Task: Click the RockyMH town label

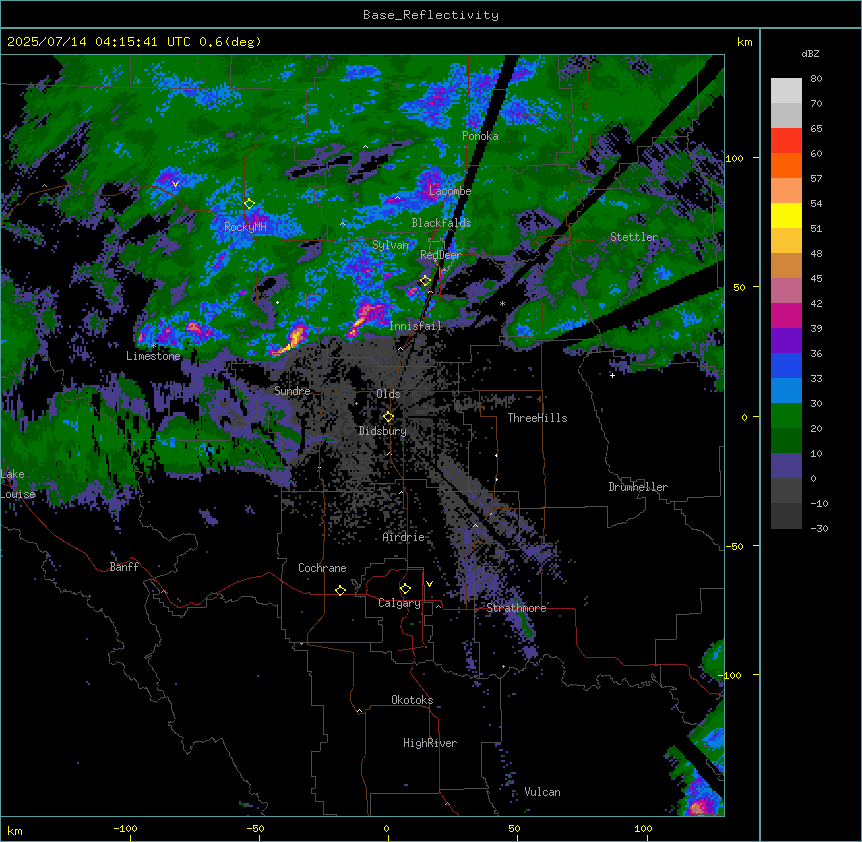Action: [245, 226]
